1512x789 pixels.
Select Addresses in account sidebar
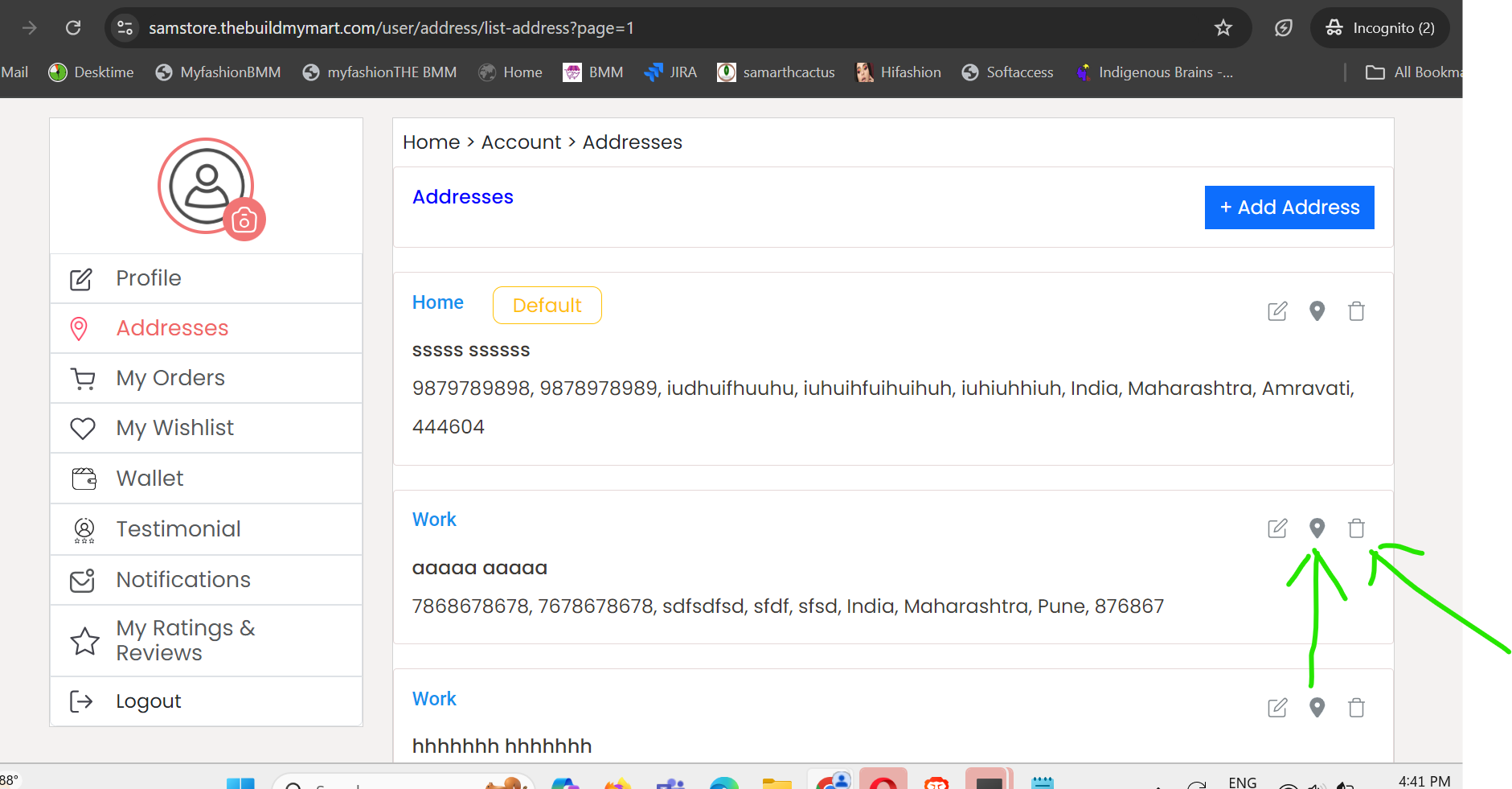pos(207,328)
